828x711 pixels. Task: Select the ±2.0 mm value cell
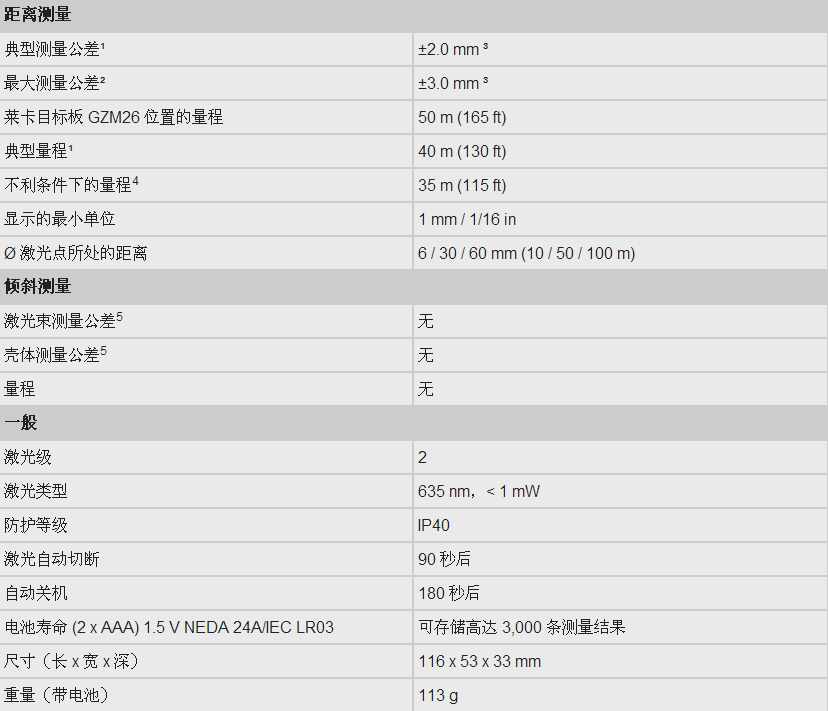coord(453,49)
